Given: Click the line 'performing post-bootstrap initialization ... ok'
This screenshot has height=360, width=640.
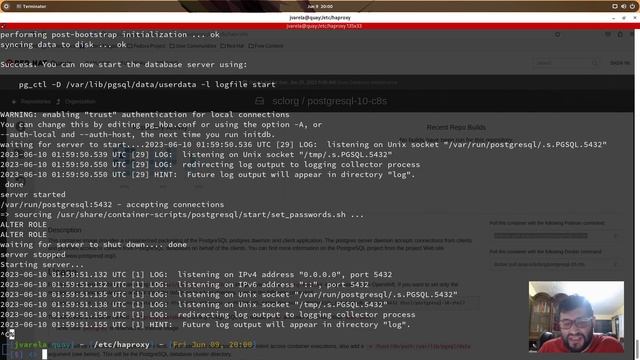Looking at the screenshot, I should (110, 35).
